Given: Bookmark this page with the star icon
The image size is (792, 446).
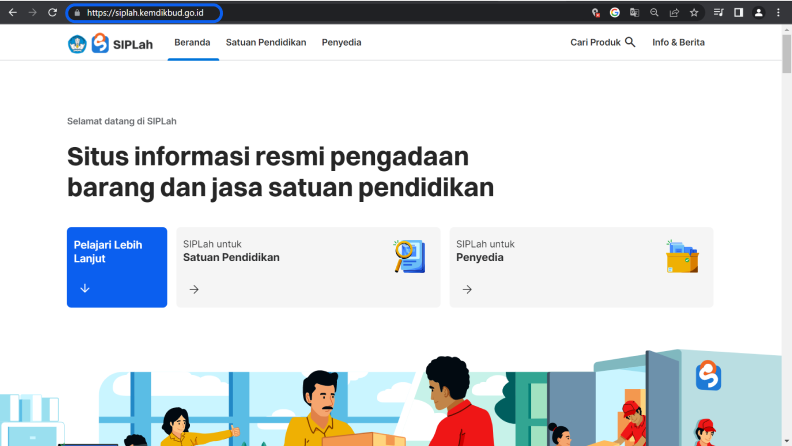Looking at the screenshot, I should [694, 13].
